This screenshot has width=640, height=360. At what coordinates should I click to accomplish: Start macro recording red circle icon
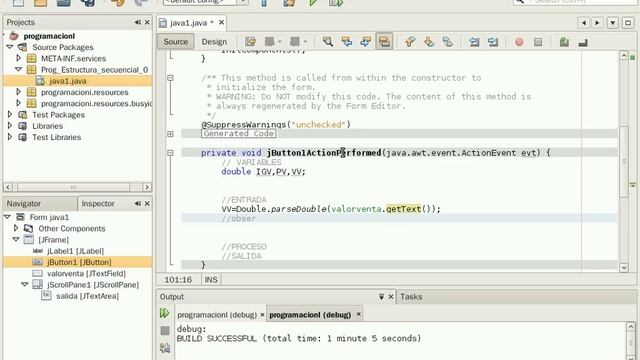[x=519, y=42]
